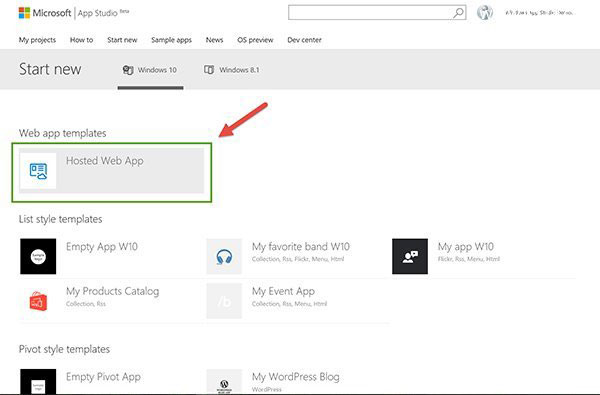Open My projects menu
The image size is (600, 395).
[x=37, y=40]
